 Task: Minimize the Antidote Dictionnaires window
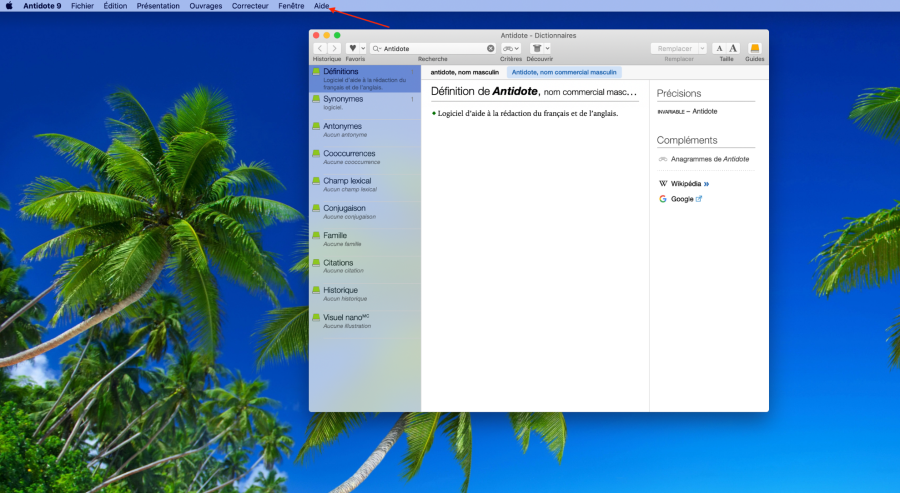[327, 35]
